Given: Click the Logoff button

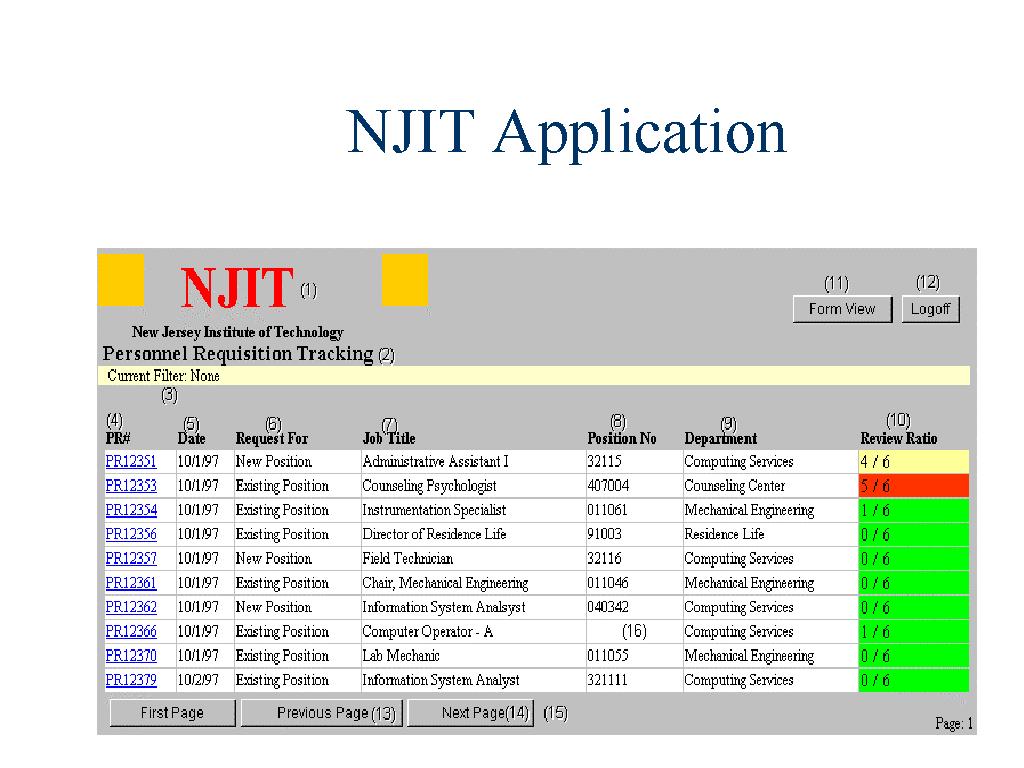Looking at the screenshot, I should 931,309.
